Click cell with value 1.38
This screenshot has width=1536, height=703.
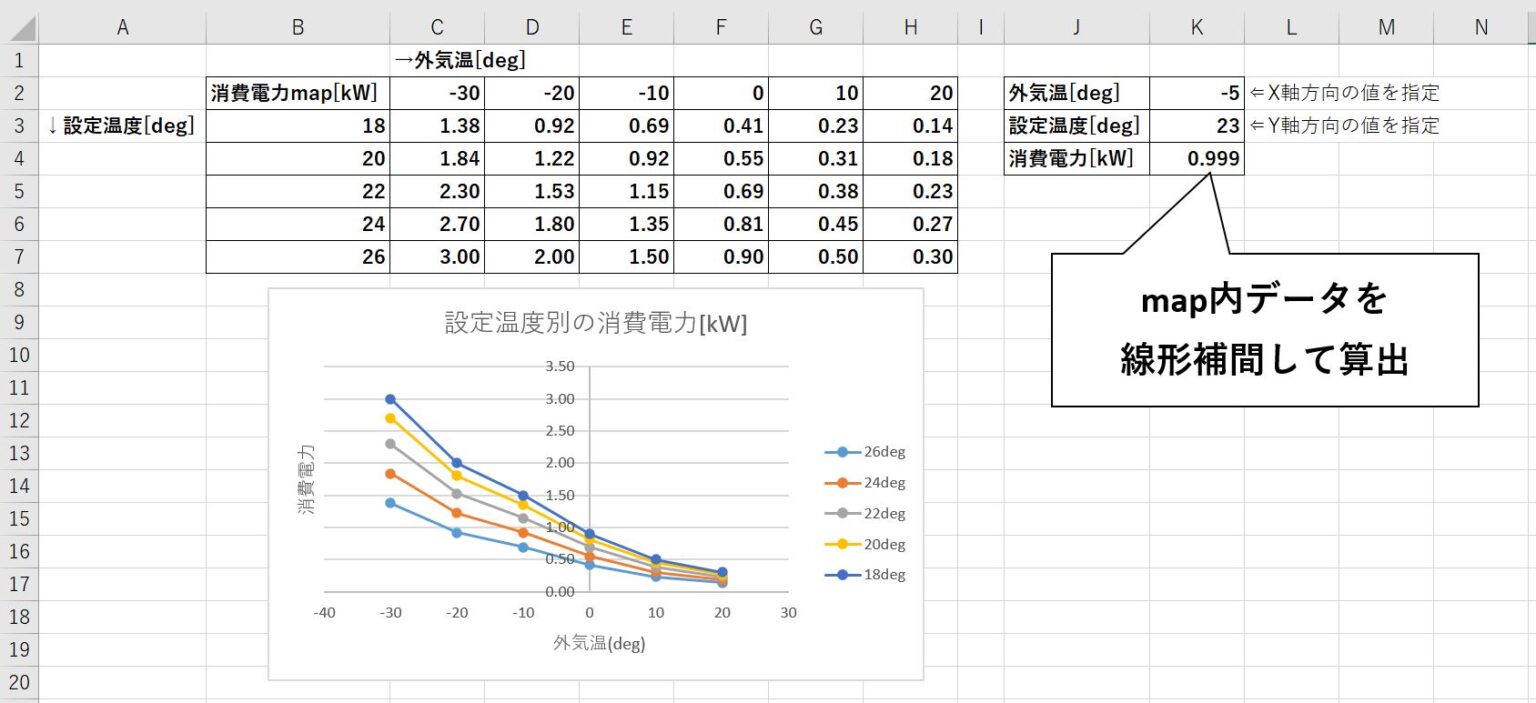pyautogui.click(x=437, y=126)
